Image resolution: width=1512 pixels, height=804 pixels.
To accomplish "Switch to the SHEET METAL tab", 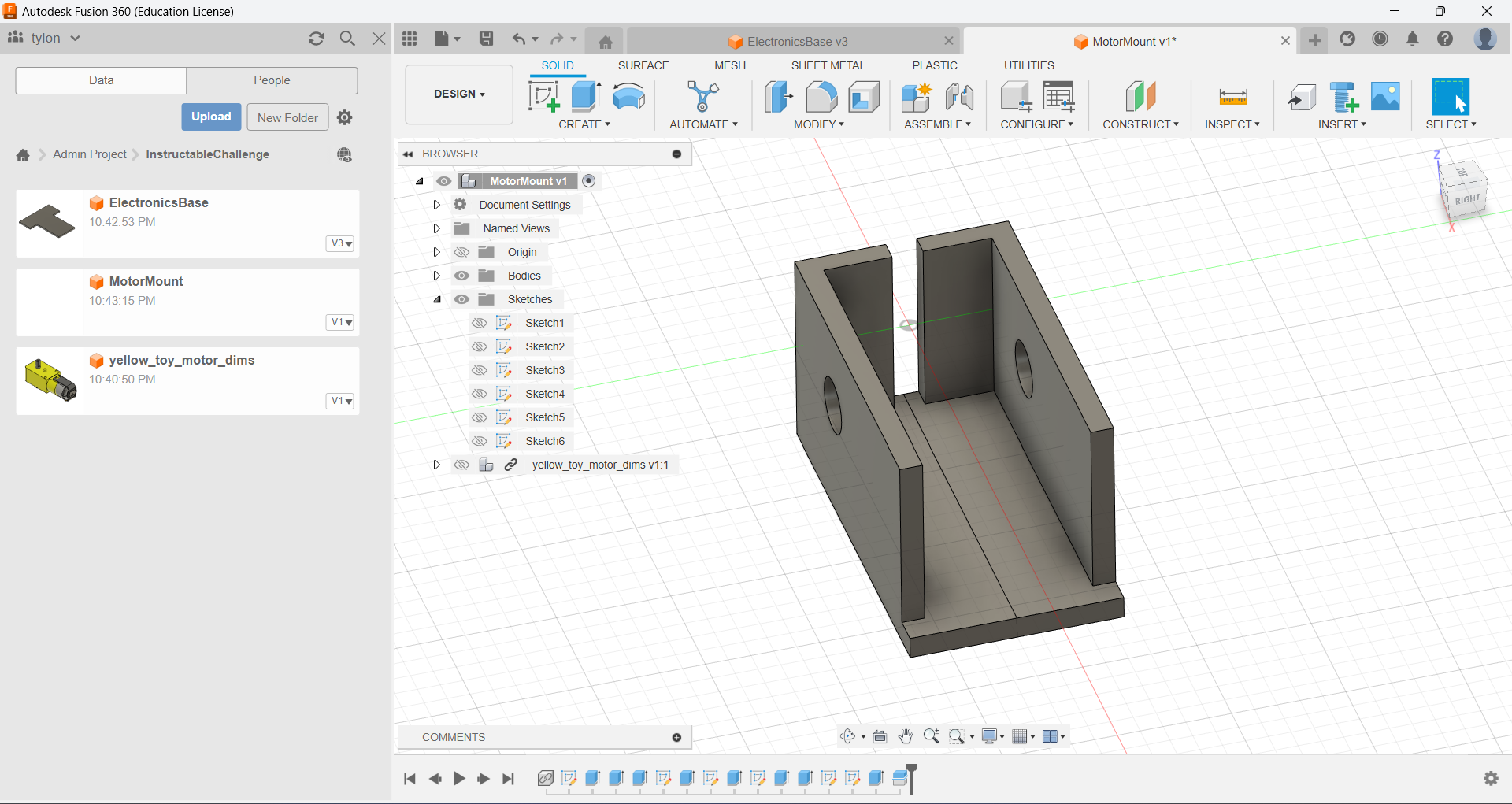I will [x=828, y=65].
